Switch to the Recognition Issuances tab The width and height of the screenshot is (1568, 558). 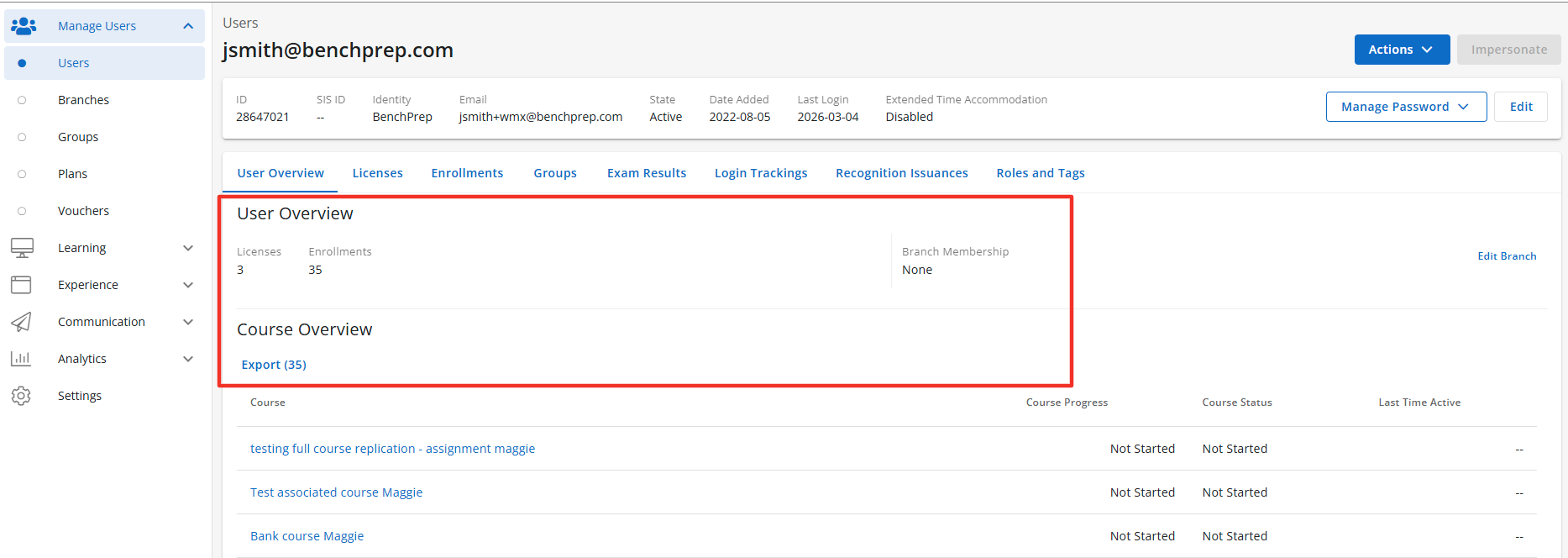[902, 173]
